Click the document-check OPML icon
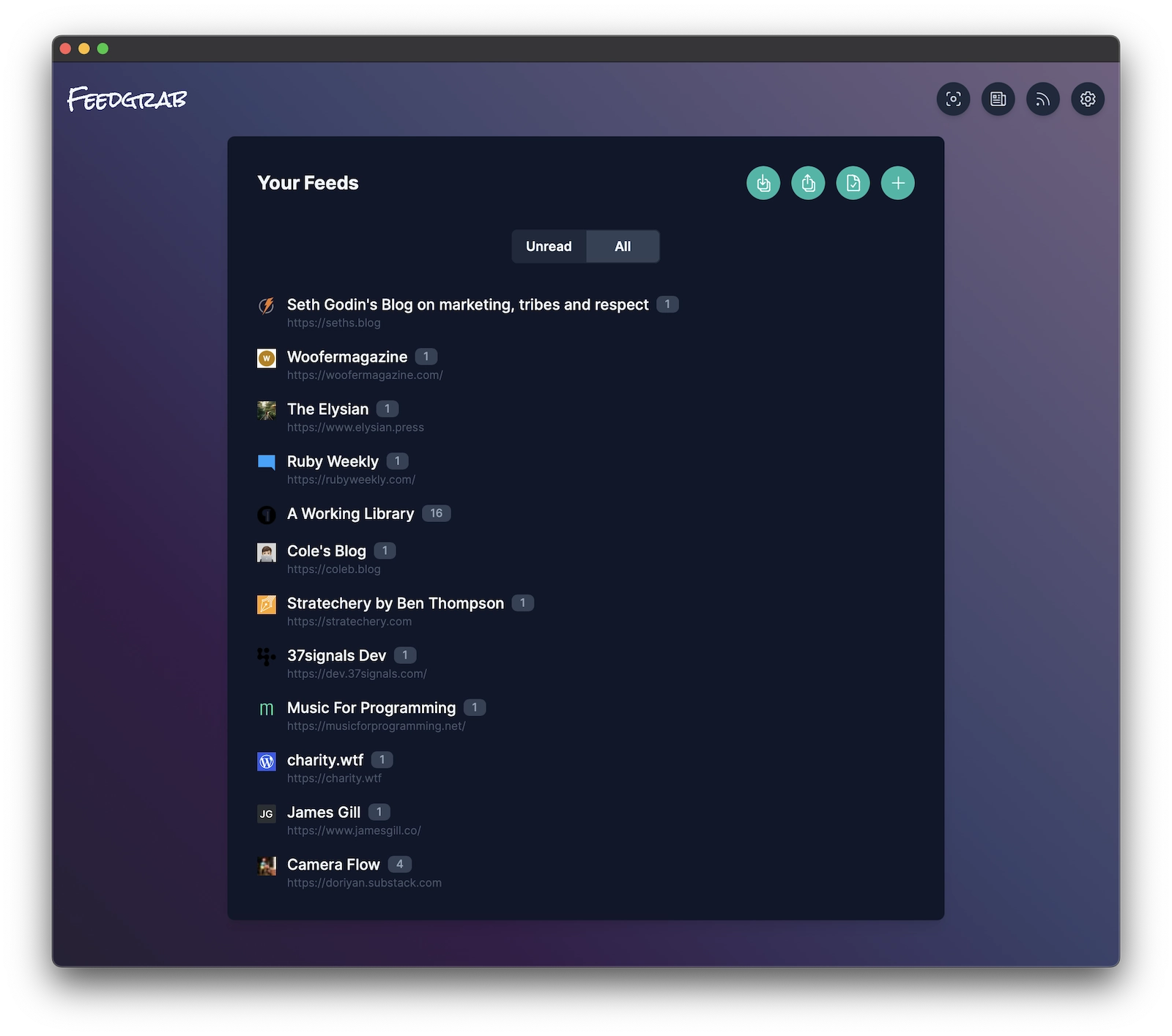Viewport: 1172px width, 1036px height. [x=853, y=183]
